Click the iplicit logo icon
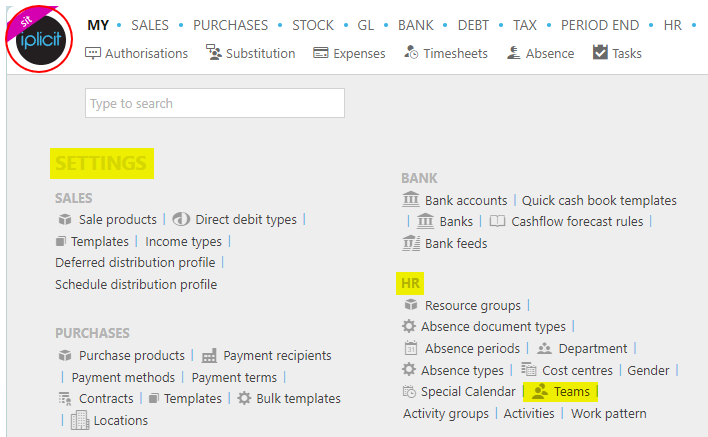The width and height of the screenshot is (708, 437). pos(40,39)
